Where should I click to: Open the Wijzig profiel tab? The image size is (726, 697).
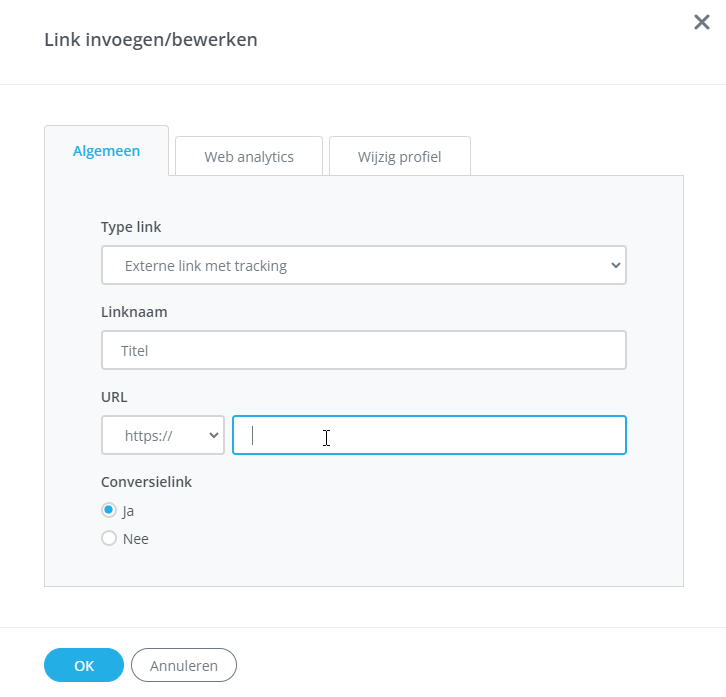400,157
